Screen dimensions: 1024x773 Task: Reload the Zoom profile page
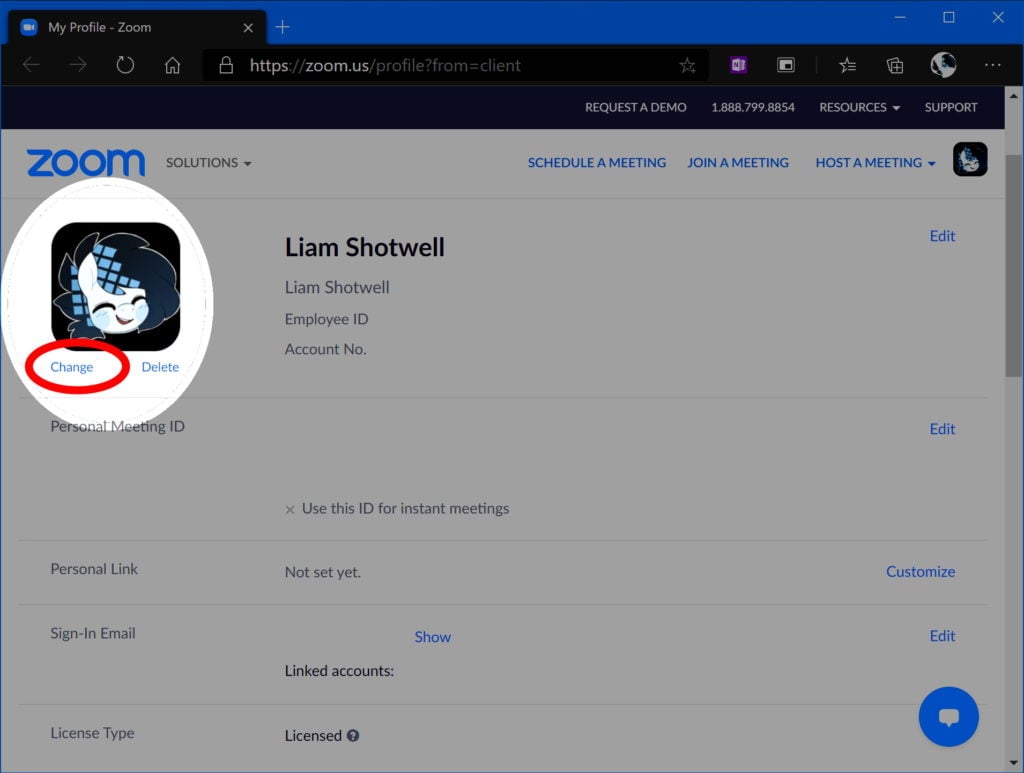pyautogui.click(x=125, y=65)
